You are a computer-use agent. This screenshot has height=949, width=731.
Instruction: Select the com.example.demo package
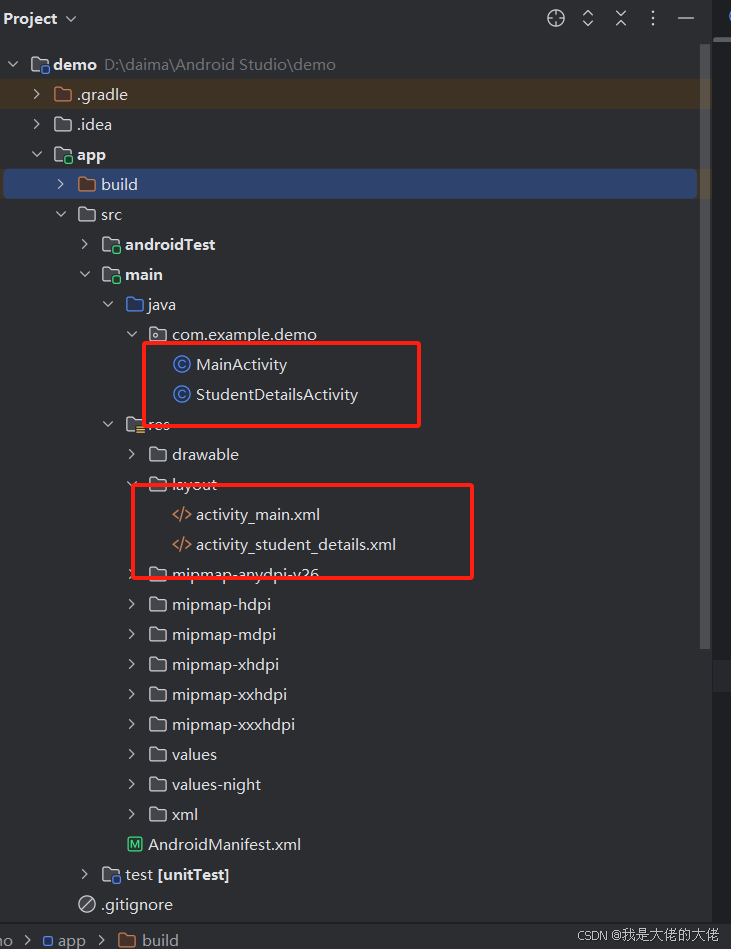tap(244, 334)
